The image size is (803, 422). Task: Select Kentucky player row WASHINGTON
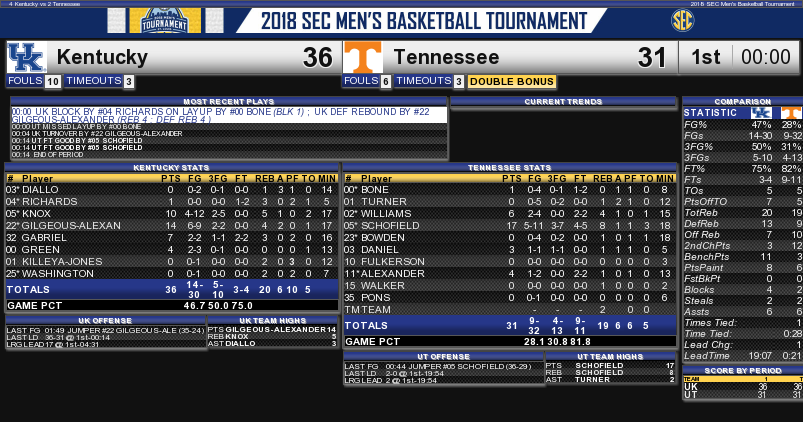pos(172,274)
